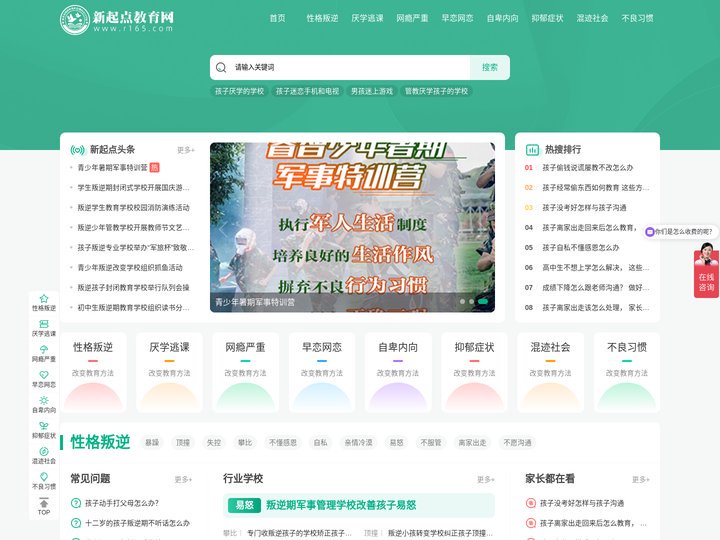
Task: Select hot keyword 孩子厌学的学校
Action: (x=239, y=91)
